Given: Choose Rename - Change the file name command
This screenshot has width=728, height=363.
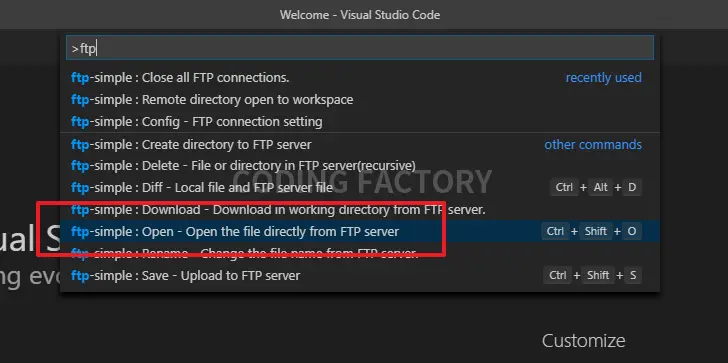Looking at the screenshot, I should tap(360, 253).
